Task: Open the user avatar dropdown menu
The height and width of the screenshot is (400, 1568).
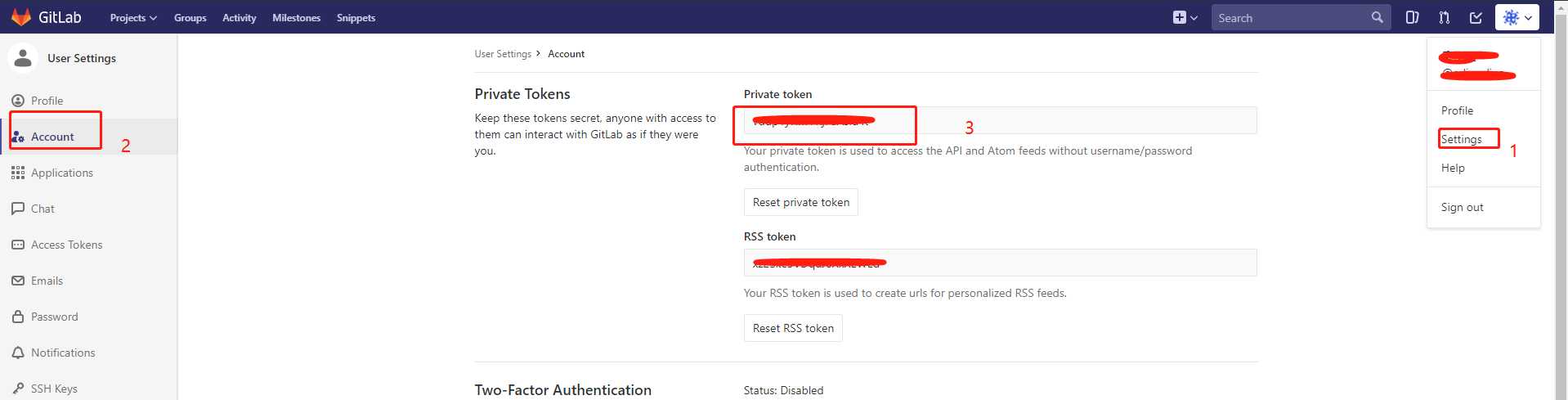Action: pos(1517,17)
